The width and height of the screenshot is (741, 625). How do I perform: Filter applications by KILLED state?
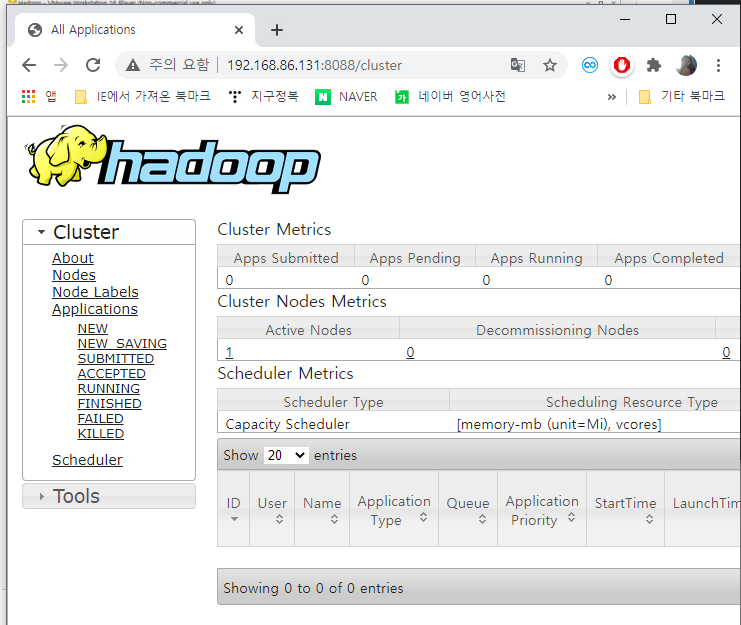101,434
